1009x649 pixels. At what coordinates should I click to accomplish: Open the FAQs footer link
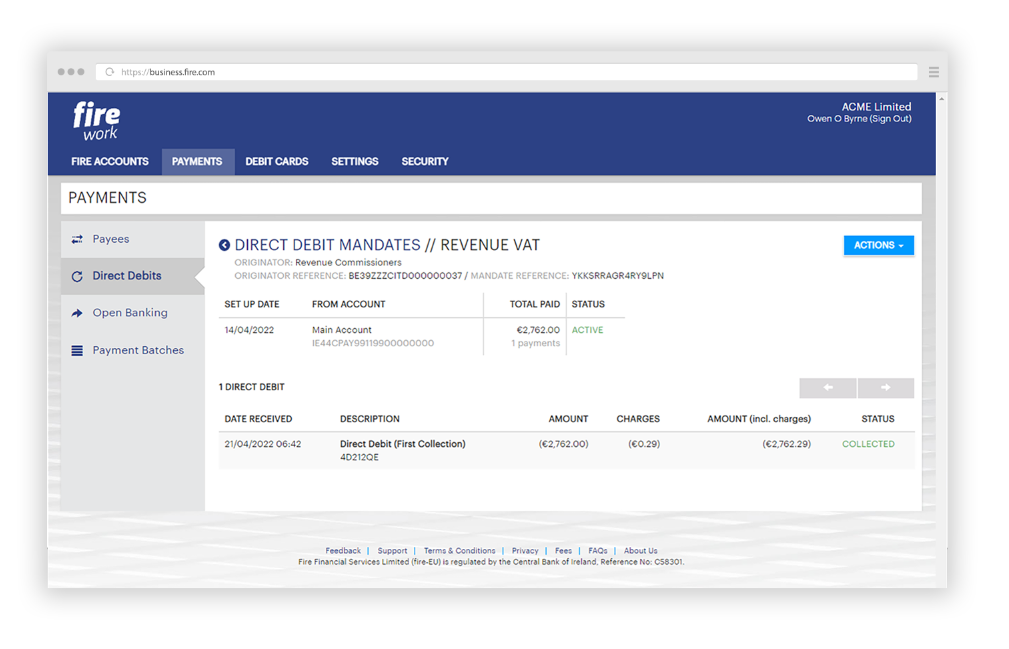(x=597, y=550)
